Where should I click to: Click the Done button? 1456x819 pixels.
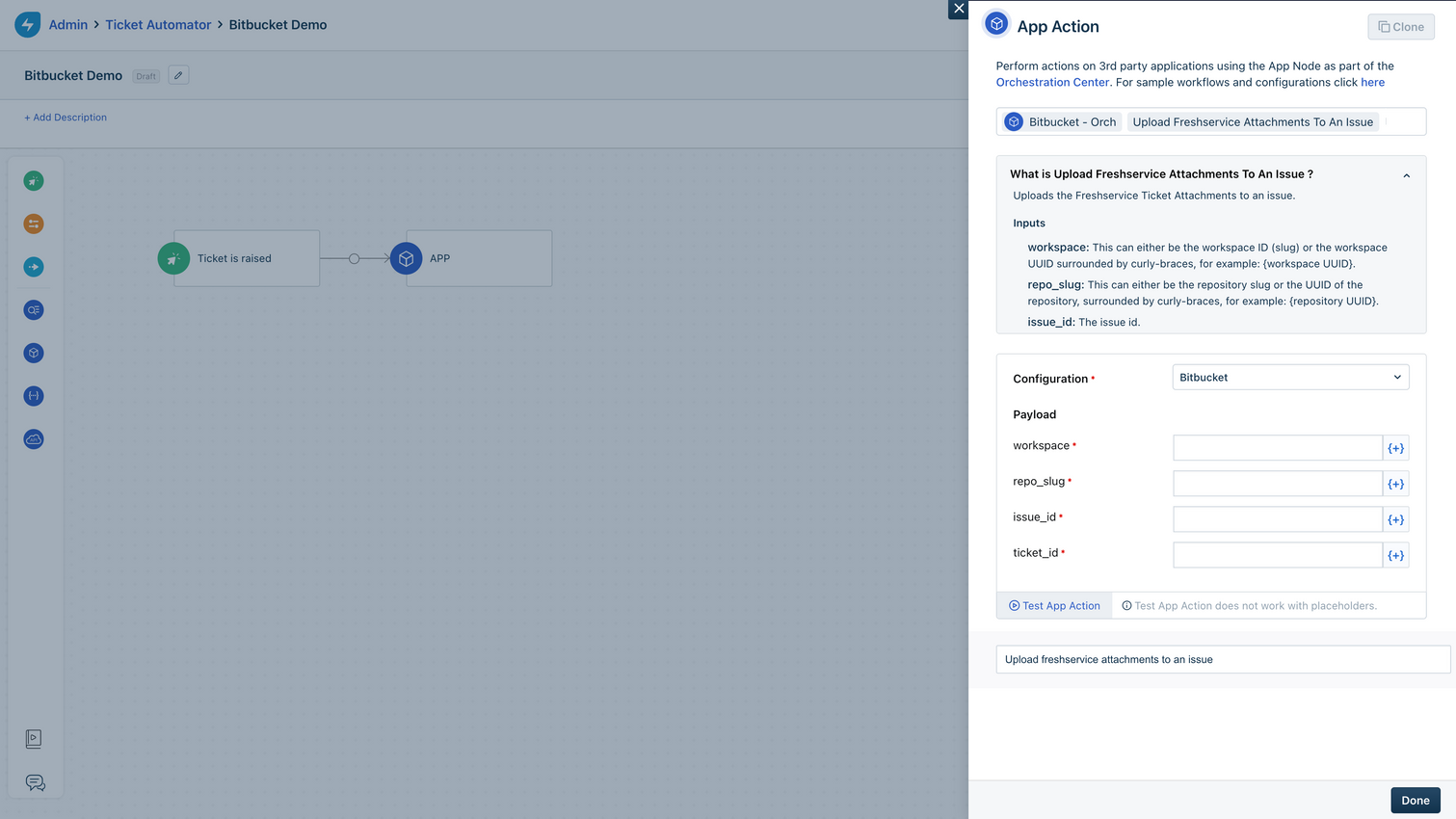pyautogui.click(x=1415, y=801)
